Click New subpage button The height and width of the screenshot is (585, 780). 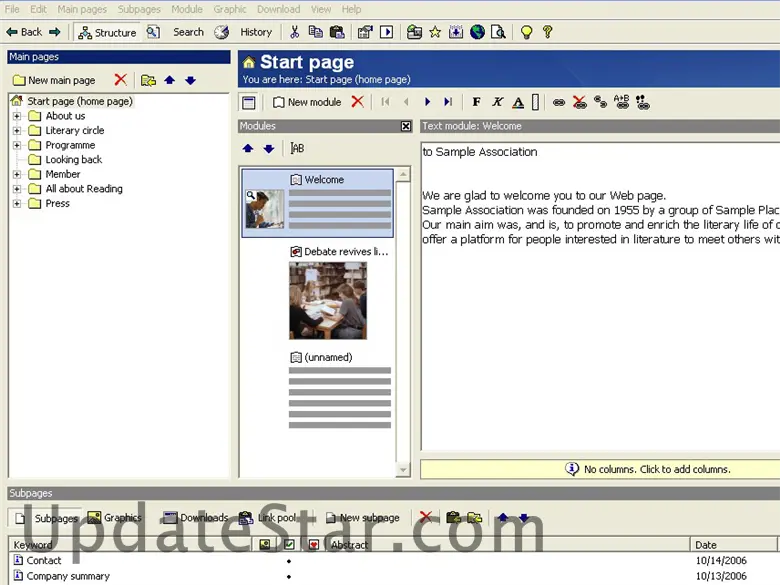363,518
